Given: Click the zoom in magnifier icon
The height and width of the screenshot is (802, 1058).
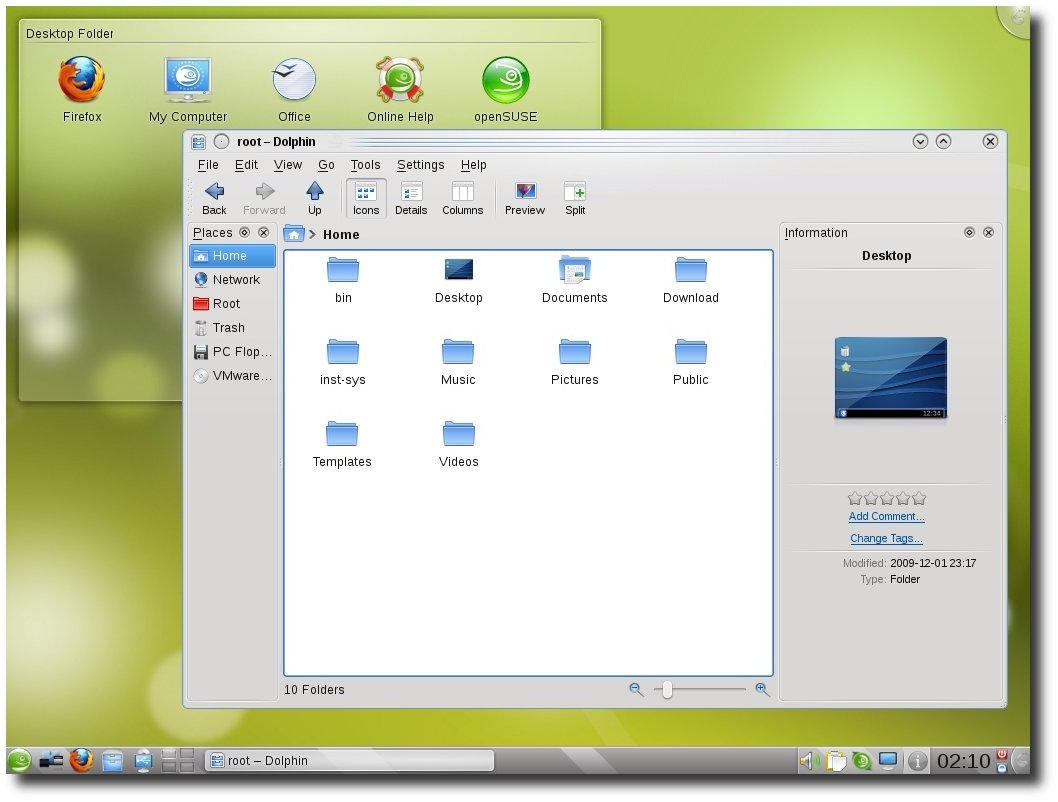Looking at the screenshot, I should coord(762,689).
